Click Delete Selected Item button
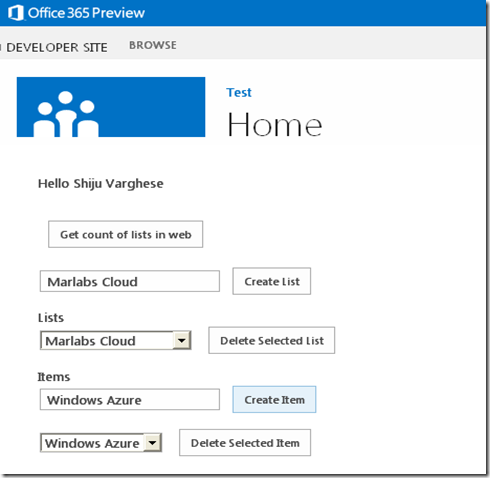Viewport: 490px width, 478px height. coord(245,443)
